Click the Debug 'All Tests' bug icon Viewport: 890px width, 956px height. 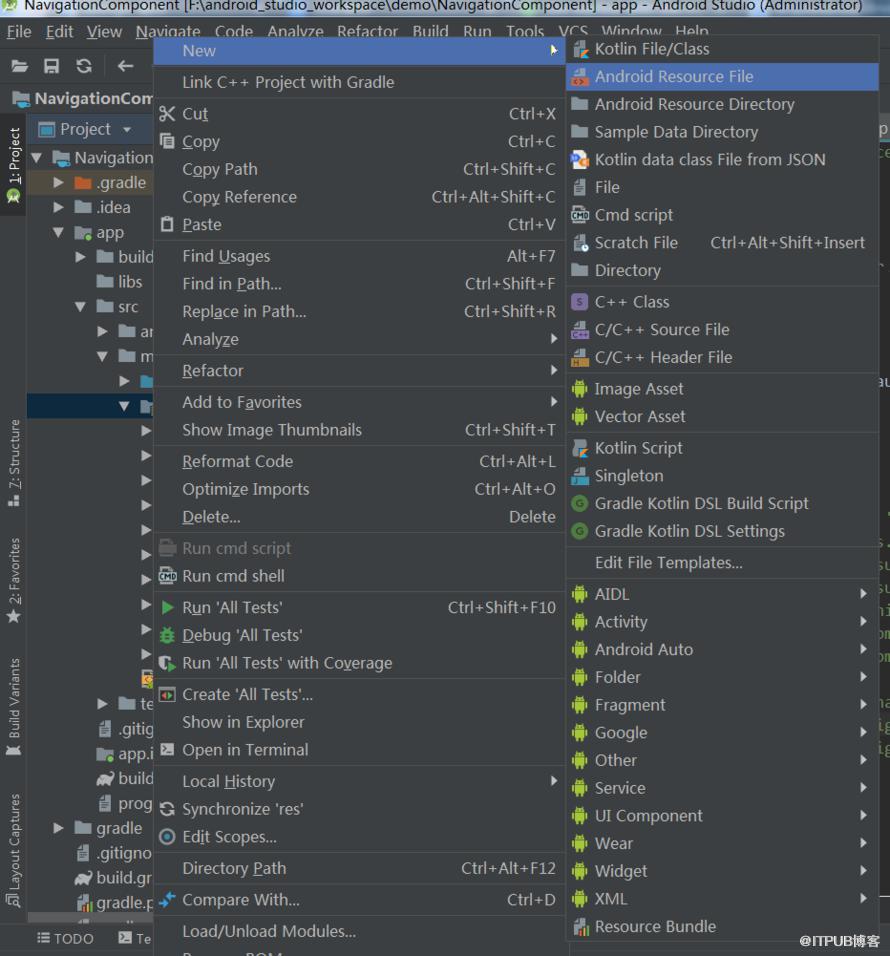pyautogui.click(x=167, y=635)
